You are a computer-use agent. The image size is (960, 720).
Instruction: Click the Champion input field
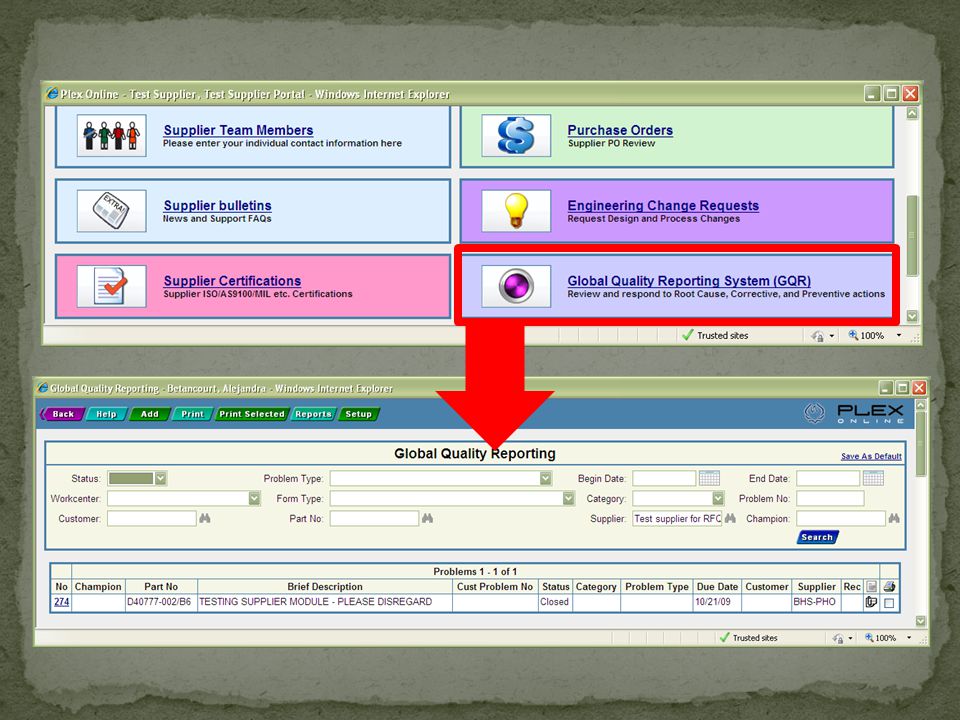tap(841, 519)
